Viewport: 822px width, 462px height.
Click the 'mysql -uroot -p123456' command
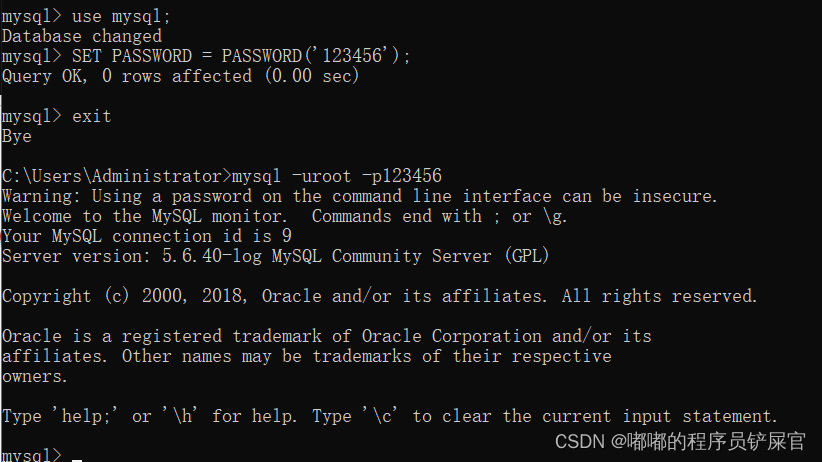(x=336, y=176)
